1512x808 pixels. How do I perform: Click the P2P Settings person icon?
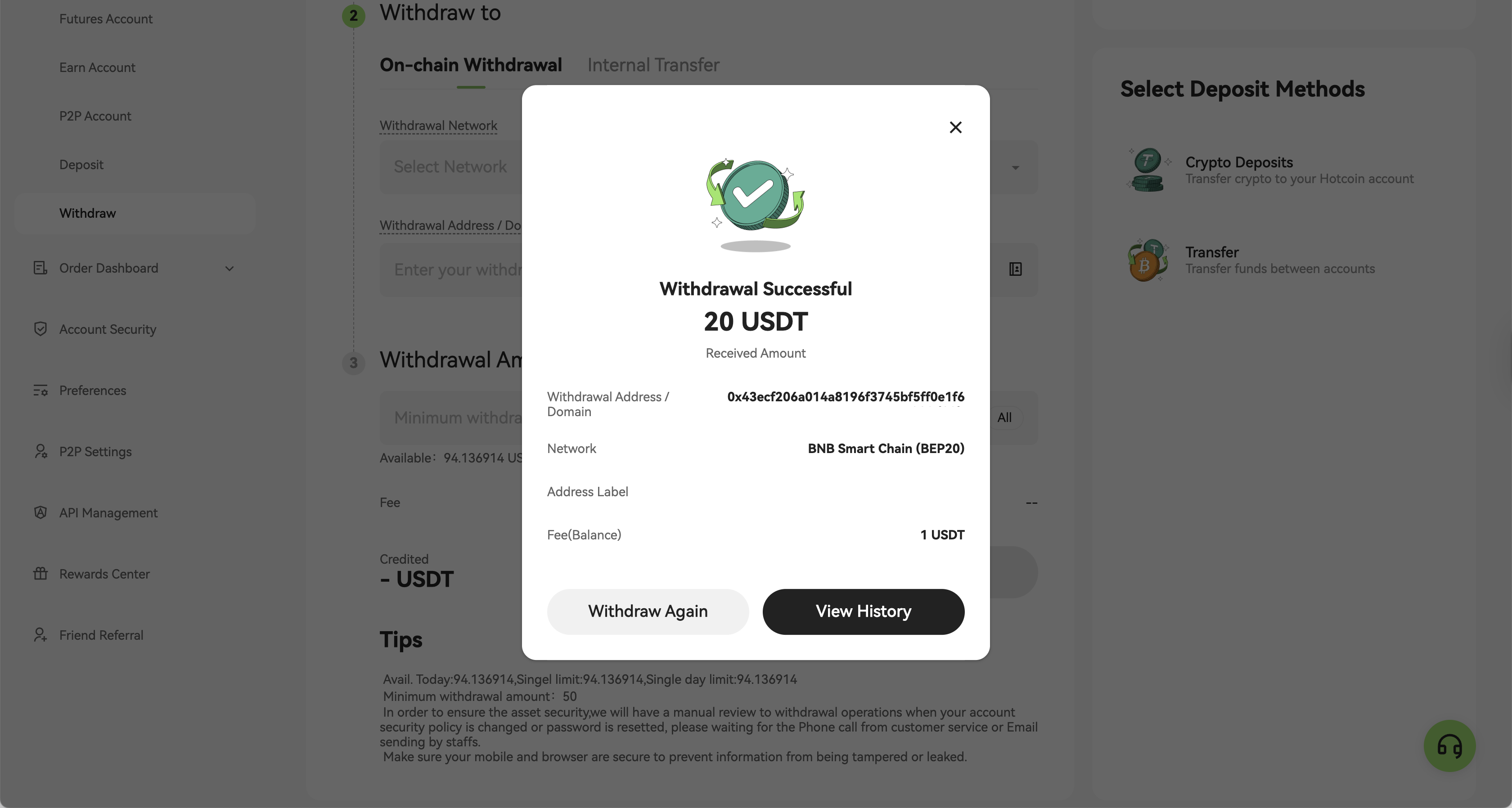[40, 451]
